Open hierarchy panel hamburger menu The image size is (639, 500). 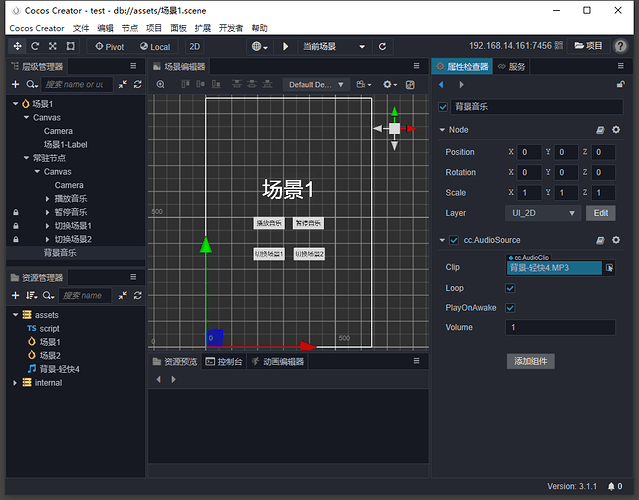[133, 66]
